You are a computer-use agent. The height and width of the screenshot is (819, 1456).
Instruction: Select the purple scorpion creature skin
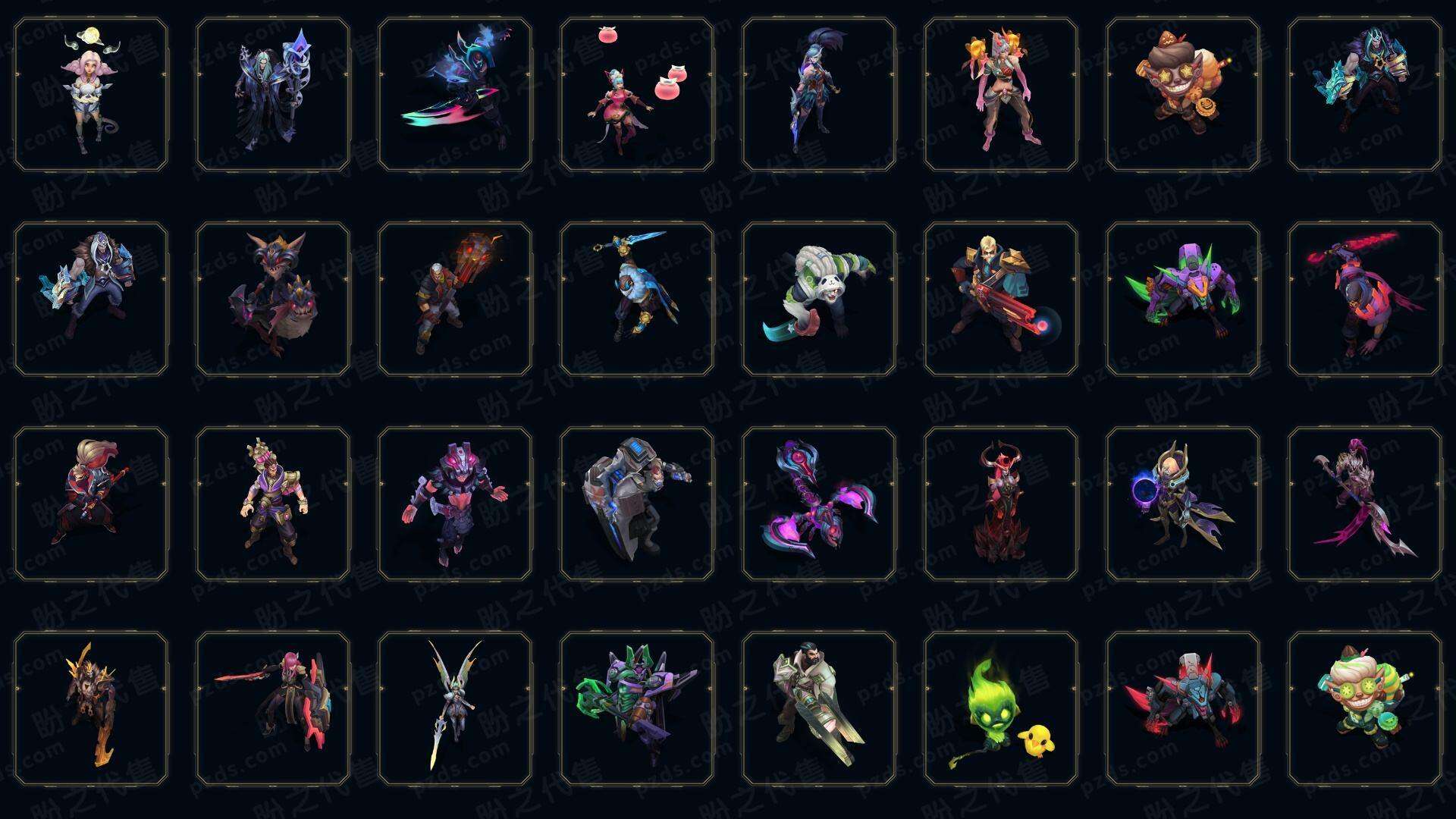pyautogui.click(x=819, y=504)
